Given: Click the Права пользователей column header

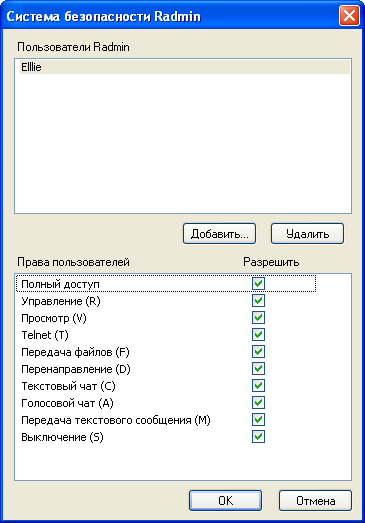Looking at the screenshot, I should [73, 262].
